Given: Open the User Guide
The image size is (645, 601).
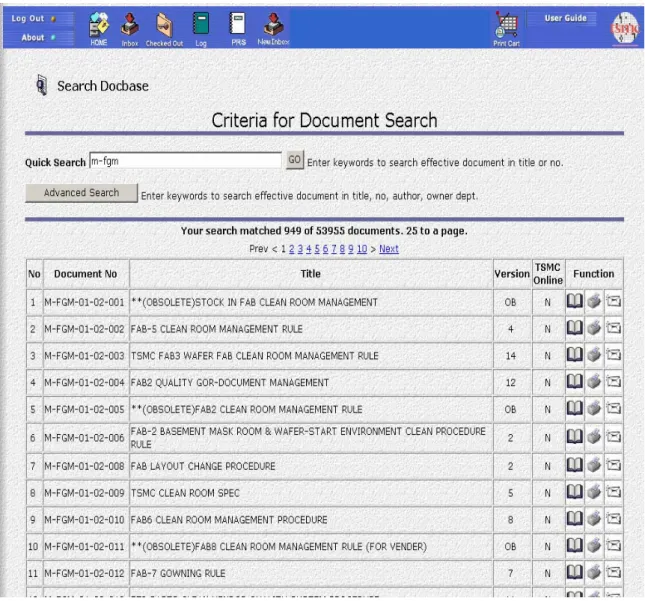Looking at the screenshot, I should click(565, 18).
